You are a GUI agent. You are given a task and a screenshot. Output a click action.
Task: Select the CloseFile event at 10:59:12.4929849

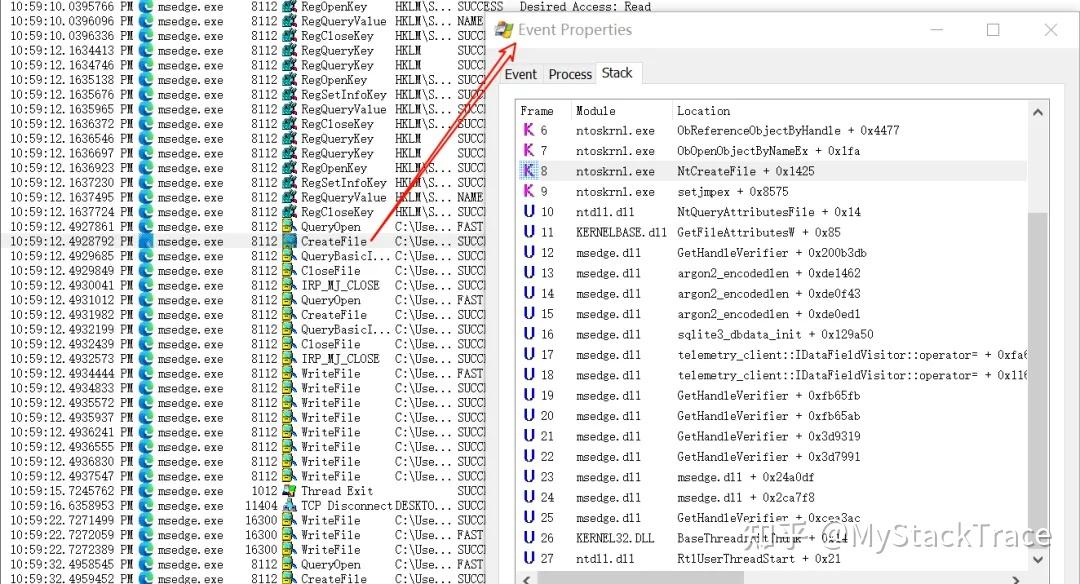point(245,271)
